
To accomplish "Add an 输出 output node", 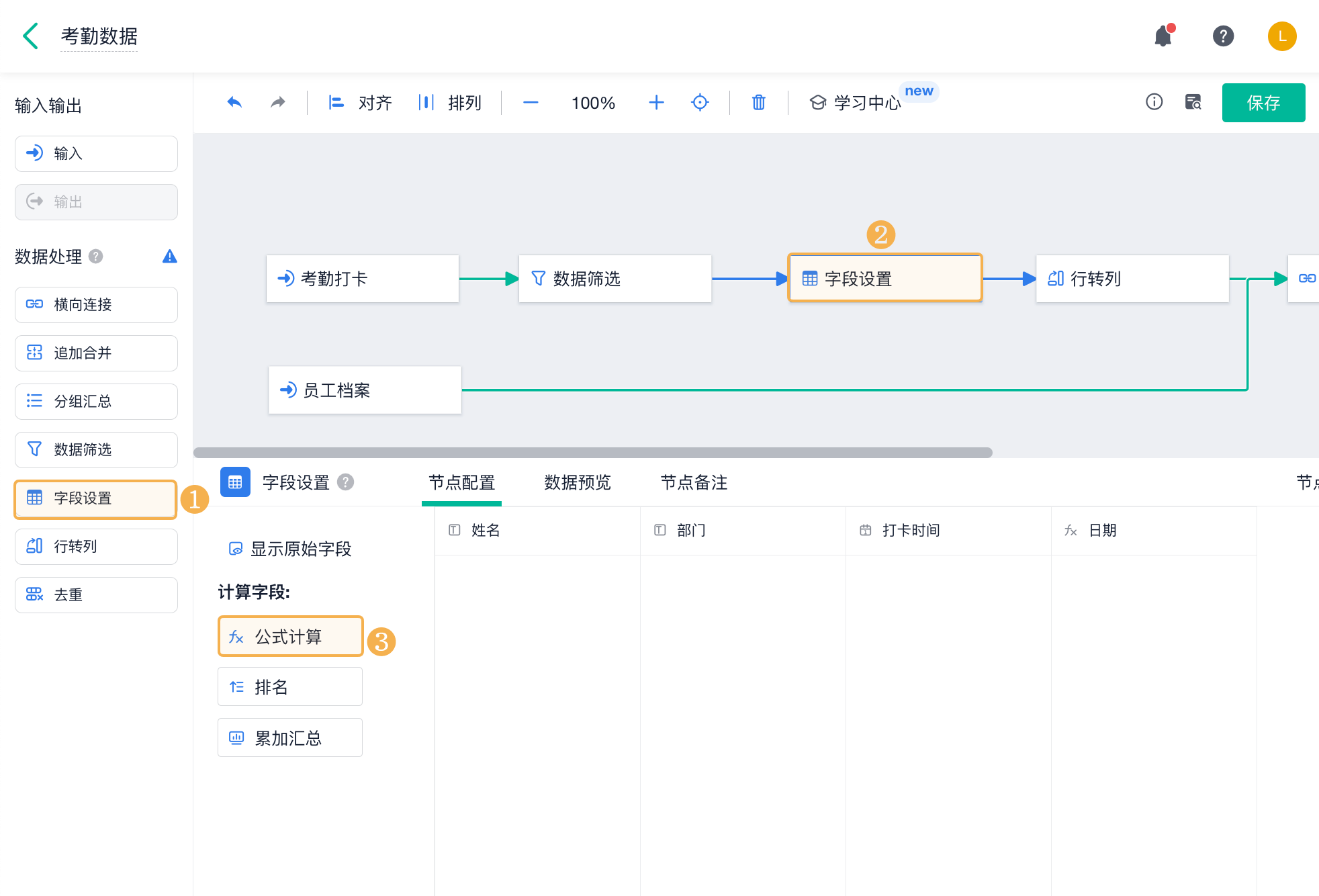I will pyautogui.click(x=96, y=202).
